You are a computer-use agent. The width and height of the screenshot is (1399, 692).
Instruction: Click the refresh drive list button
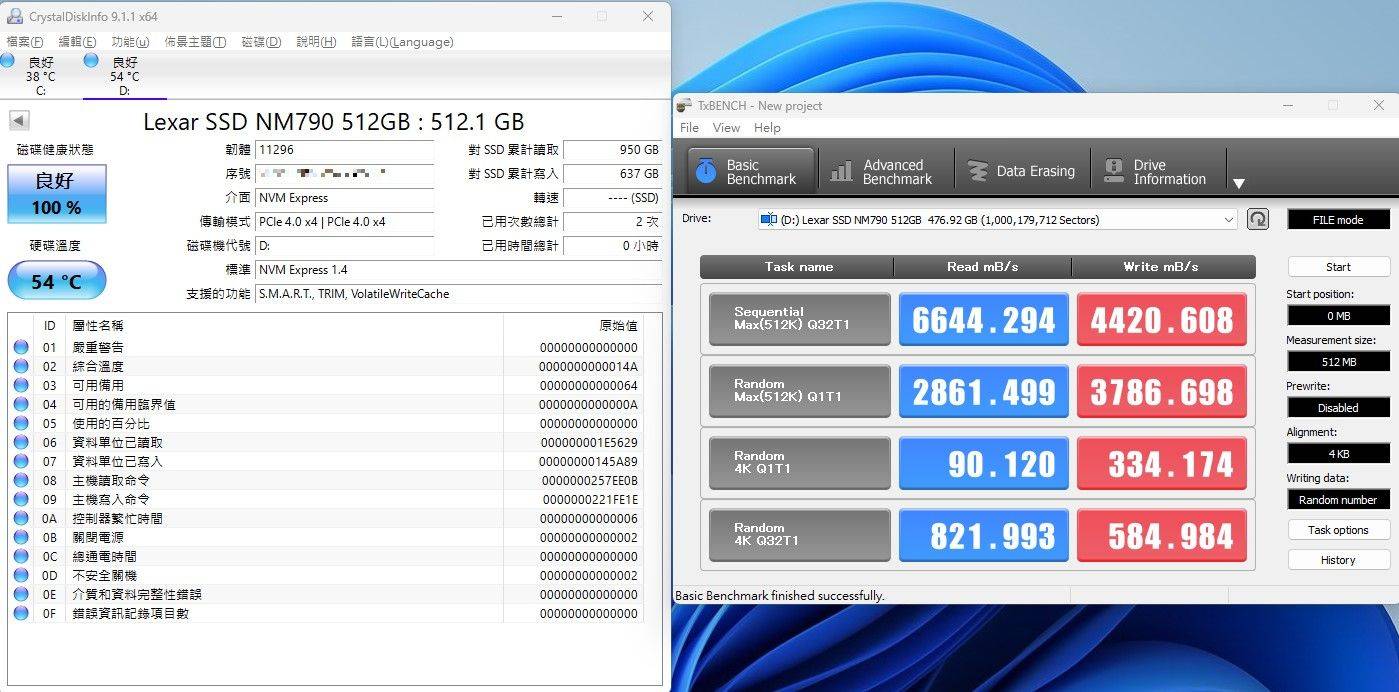click(1258, 219)
